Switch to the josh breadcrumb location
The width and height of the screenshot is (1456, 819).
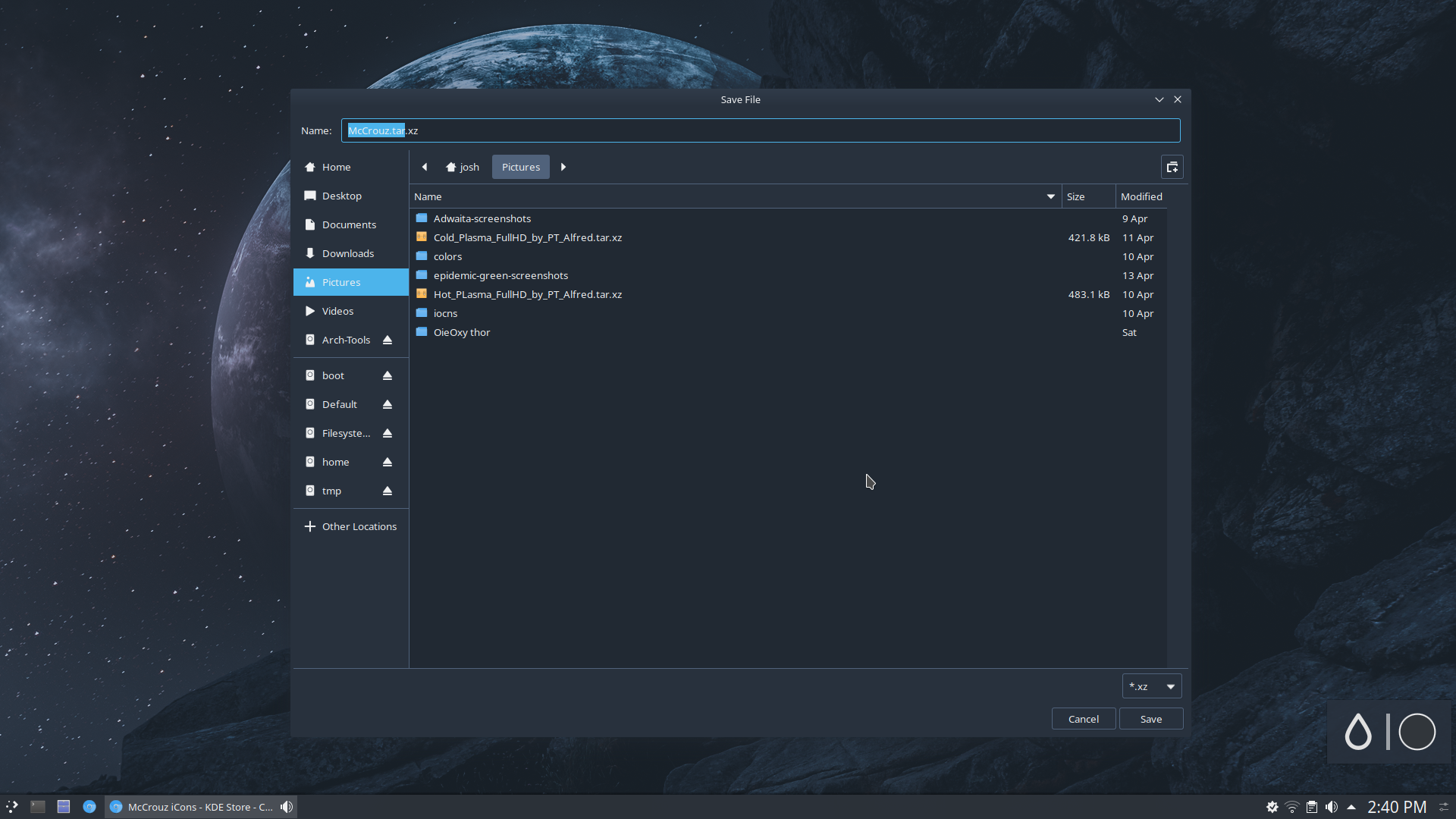point(462,167)
